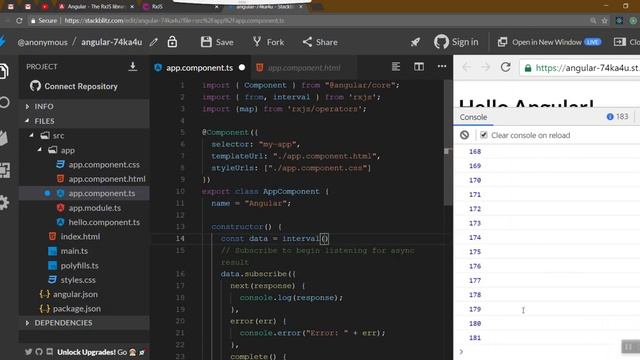Reload the preview pane

click(x=506, y=67)
